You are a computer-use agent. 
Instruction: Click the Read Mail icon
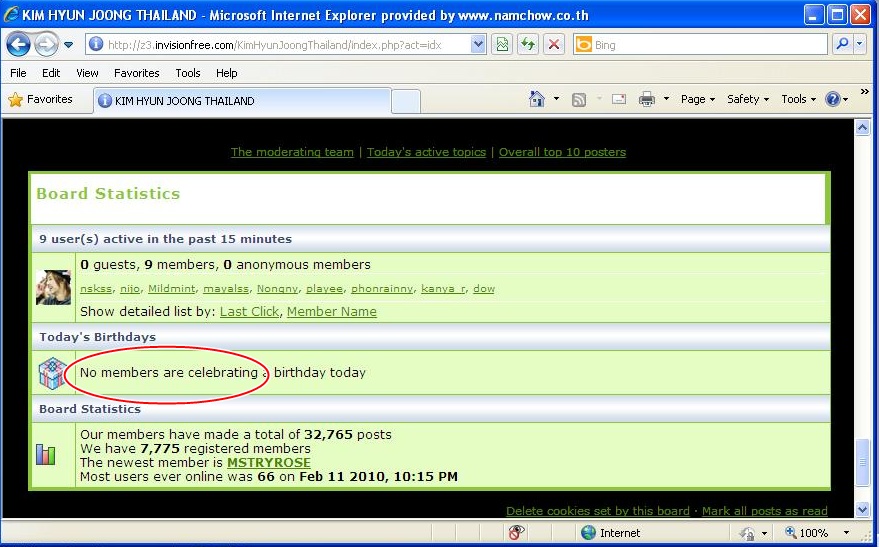click(618, 99)
